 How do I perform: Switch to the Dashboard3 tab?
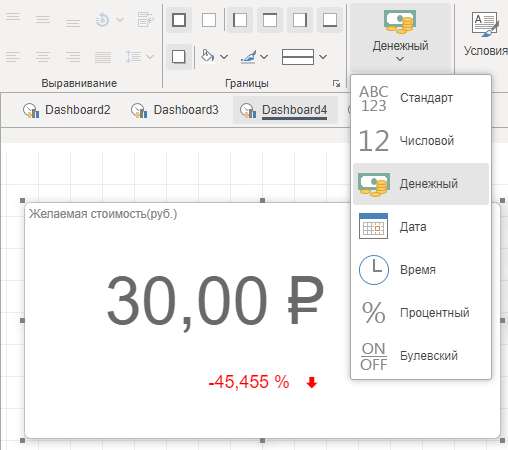click(x=175, y=110)
